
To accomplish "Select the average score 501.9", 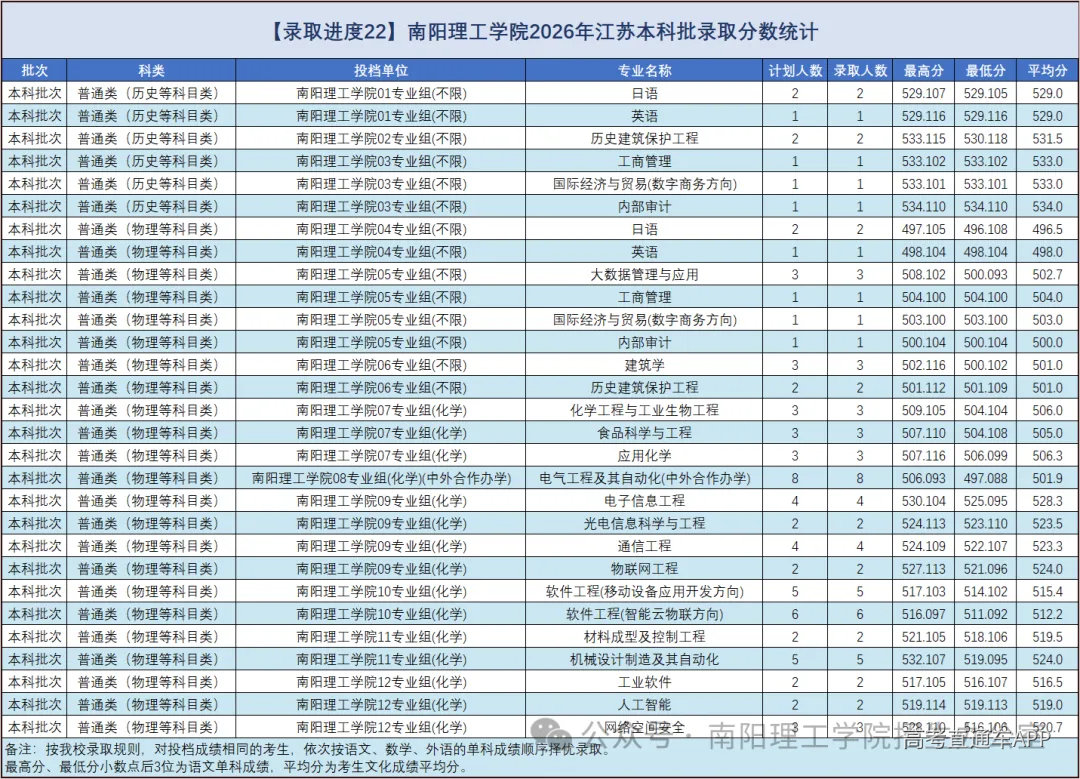I will [x=1048, y=478].
